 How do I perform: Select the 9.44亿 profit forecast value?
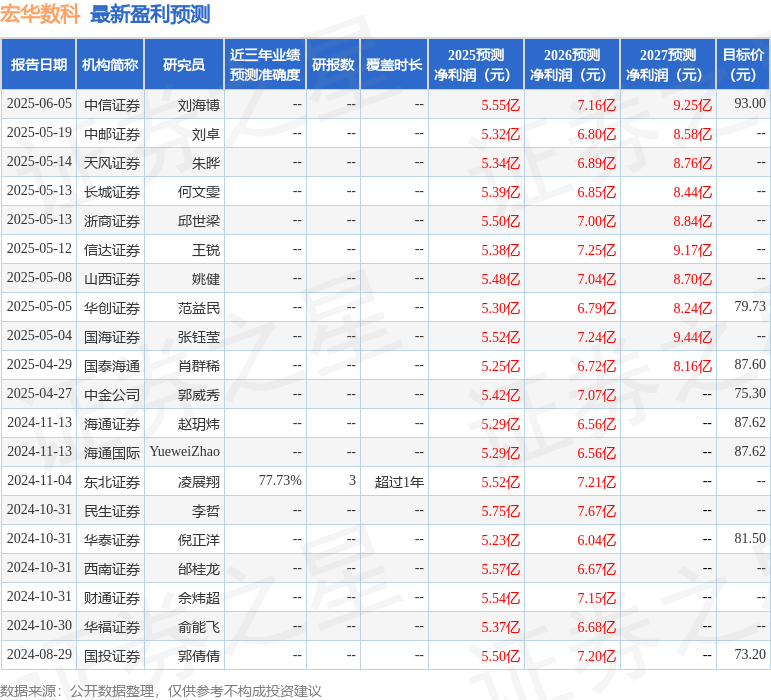coord(692,337)
